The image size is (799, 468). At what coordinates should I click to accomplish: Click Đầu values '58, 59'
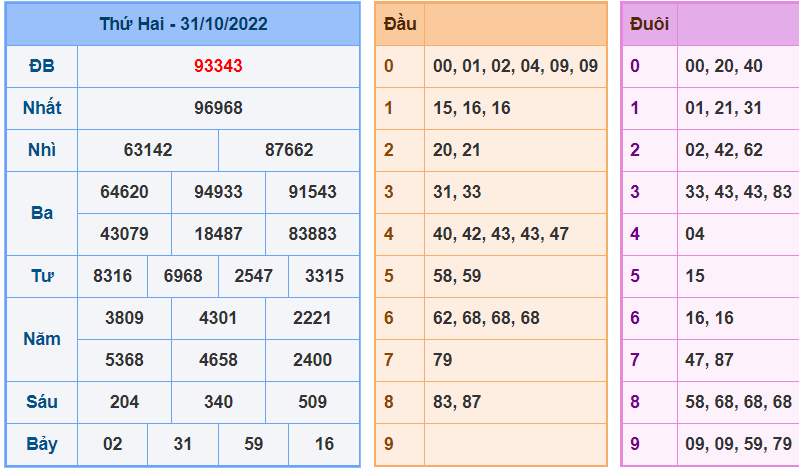click(457, 276)
